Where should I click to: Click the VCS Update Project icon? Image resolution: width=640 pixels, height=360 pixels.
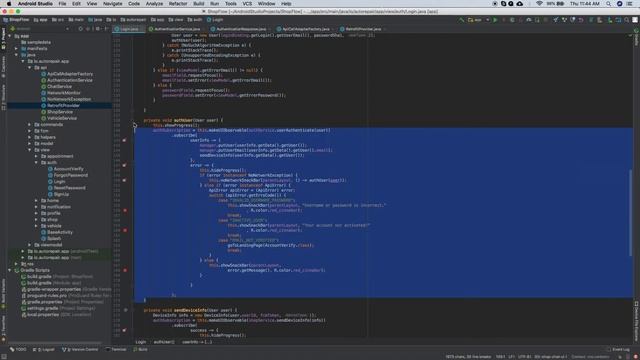pos(556,20)
